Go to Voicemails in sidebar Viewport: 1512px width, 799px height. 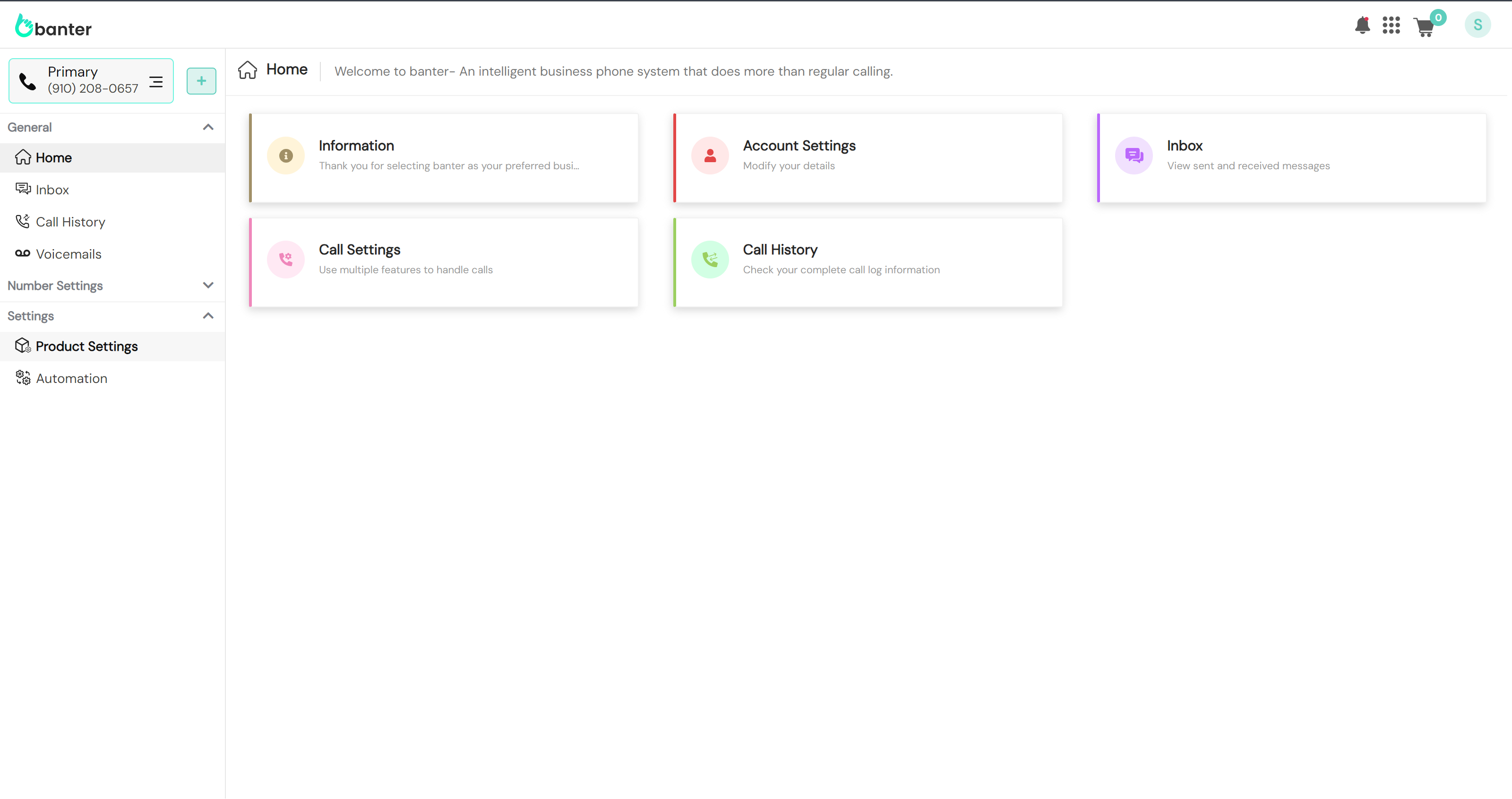click(68, 254)
